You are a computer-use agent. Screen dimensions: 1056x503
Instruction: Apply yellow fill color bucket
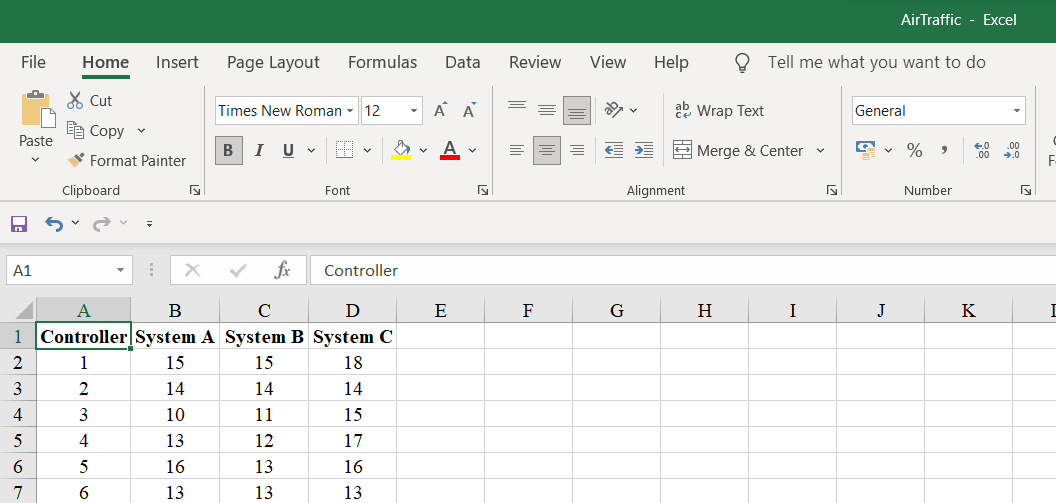click(x=401, y=150)
